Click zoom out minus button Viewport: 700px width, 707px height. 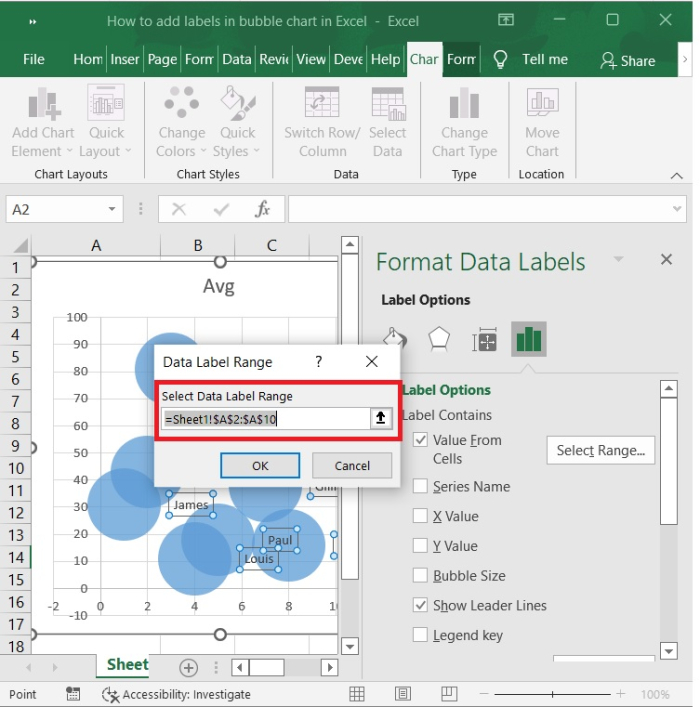coord(484,694)
